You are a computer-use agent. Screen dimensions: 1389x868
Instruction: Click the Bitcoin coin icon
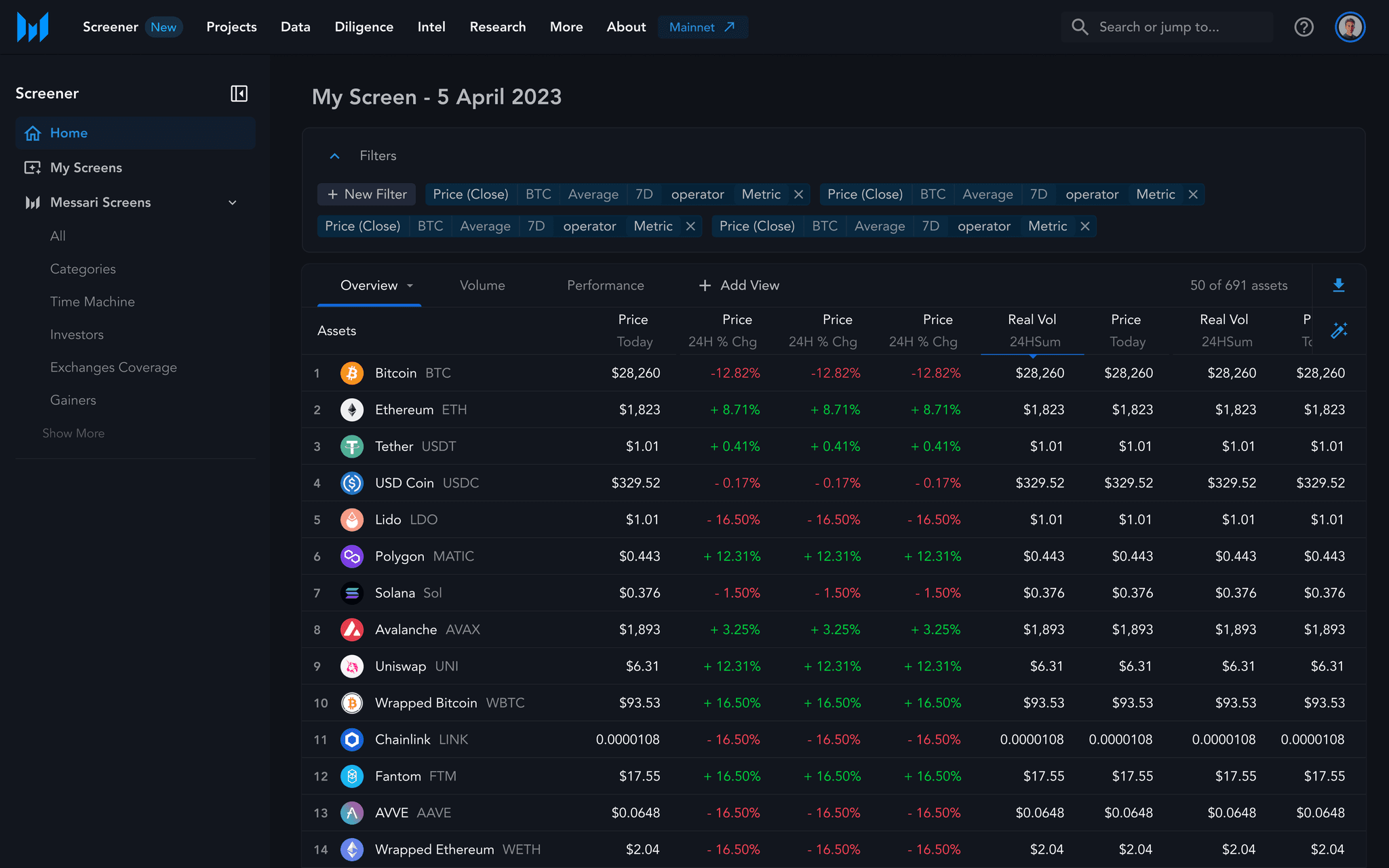(352, 373)
